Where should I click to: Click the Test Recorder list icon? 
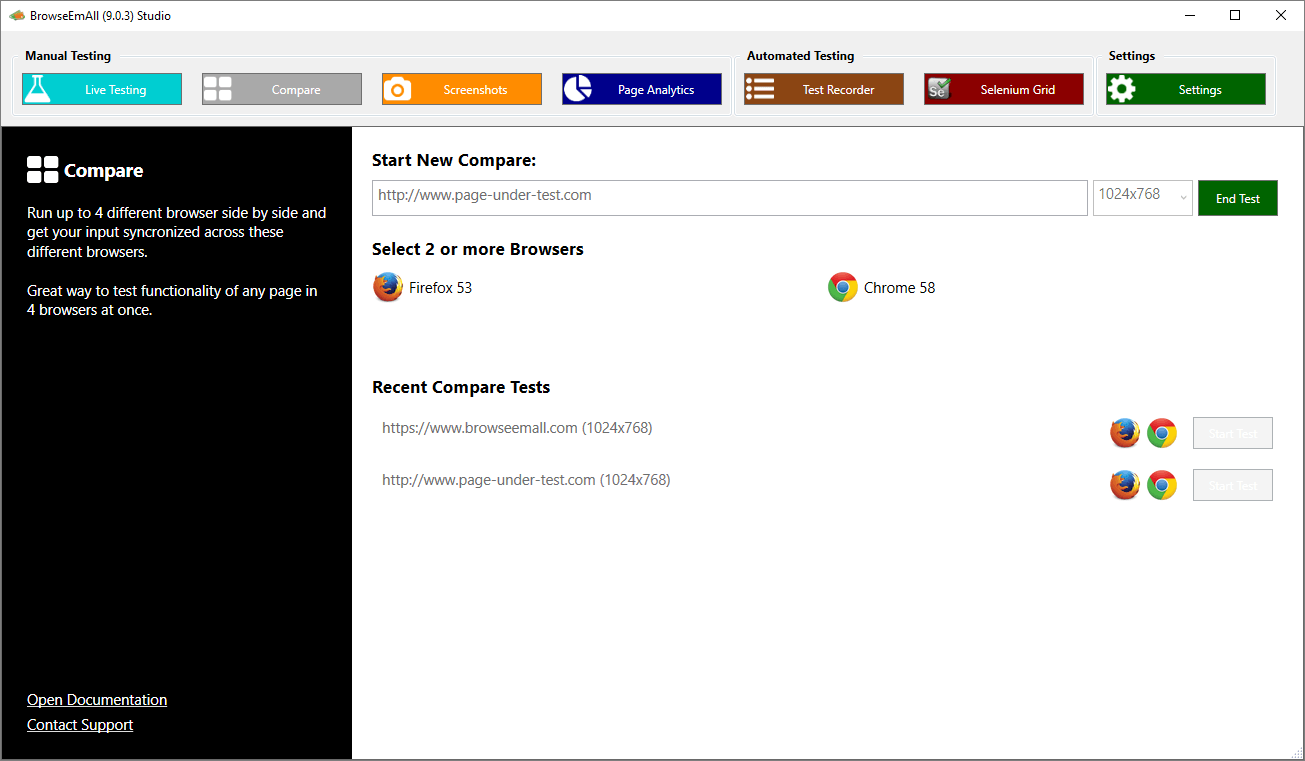pyautogui.click(x=760, y=89)
